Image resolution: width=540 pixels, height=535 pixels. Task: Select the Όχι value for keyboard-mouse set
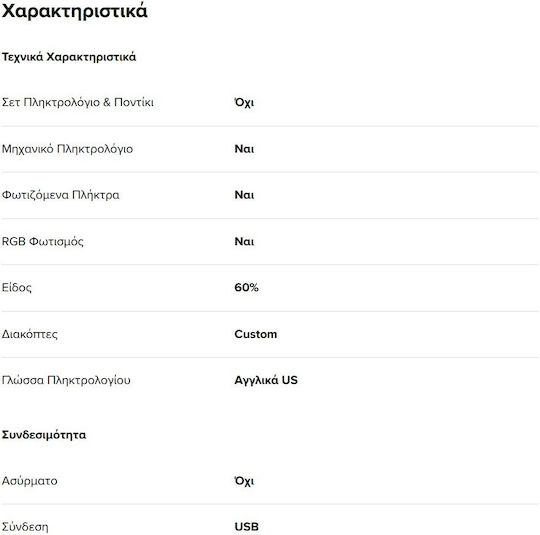pyautogui.click(x=244, y=102)
